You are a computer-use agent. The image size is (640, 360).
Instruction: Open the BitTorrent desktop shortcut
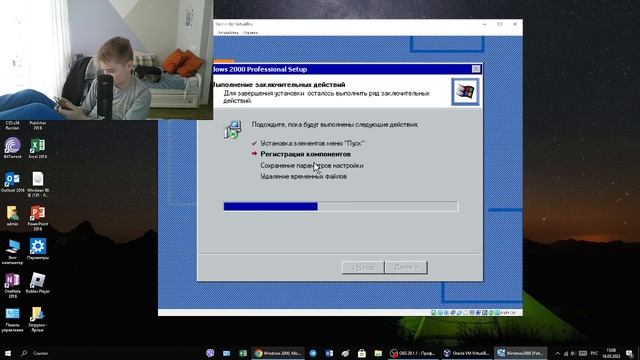(x=12, y=148)
